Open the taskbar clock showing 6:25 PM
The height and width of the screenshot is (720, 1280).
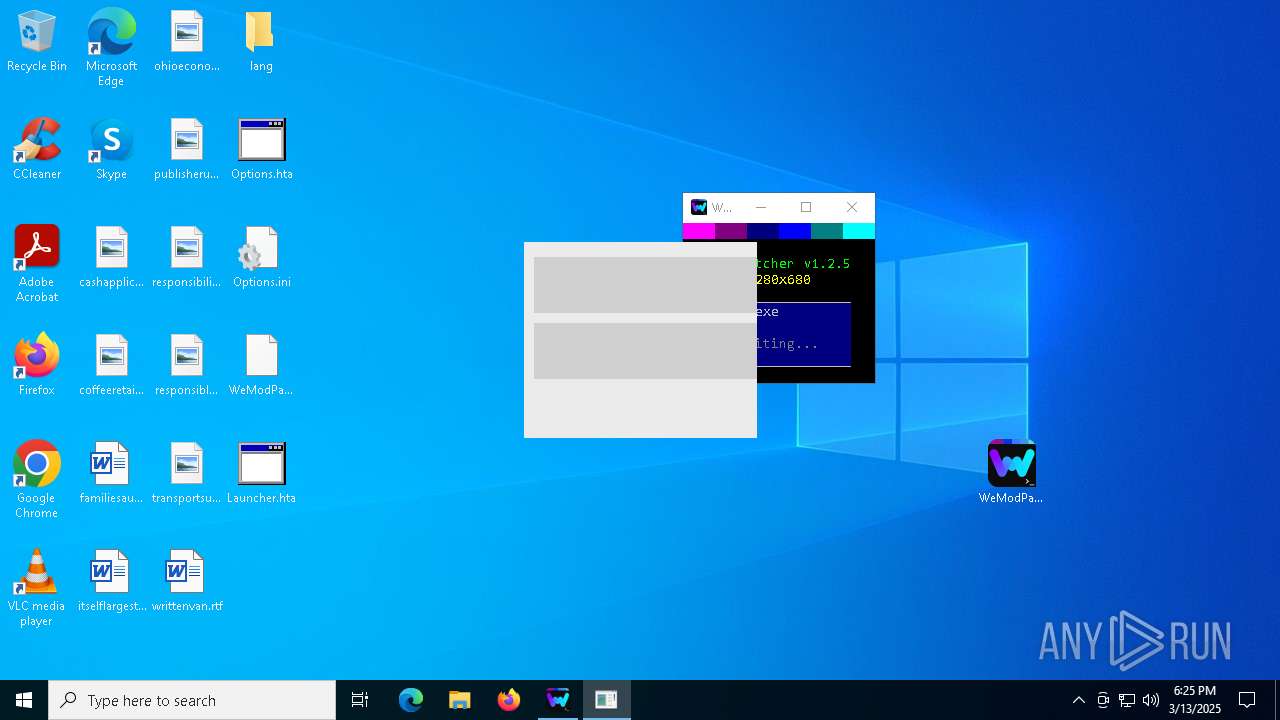coord(1195,700)
